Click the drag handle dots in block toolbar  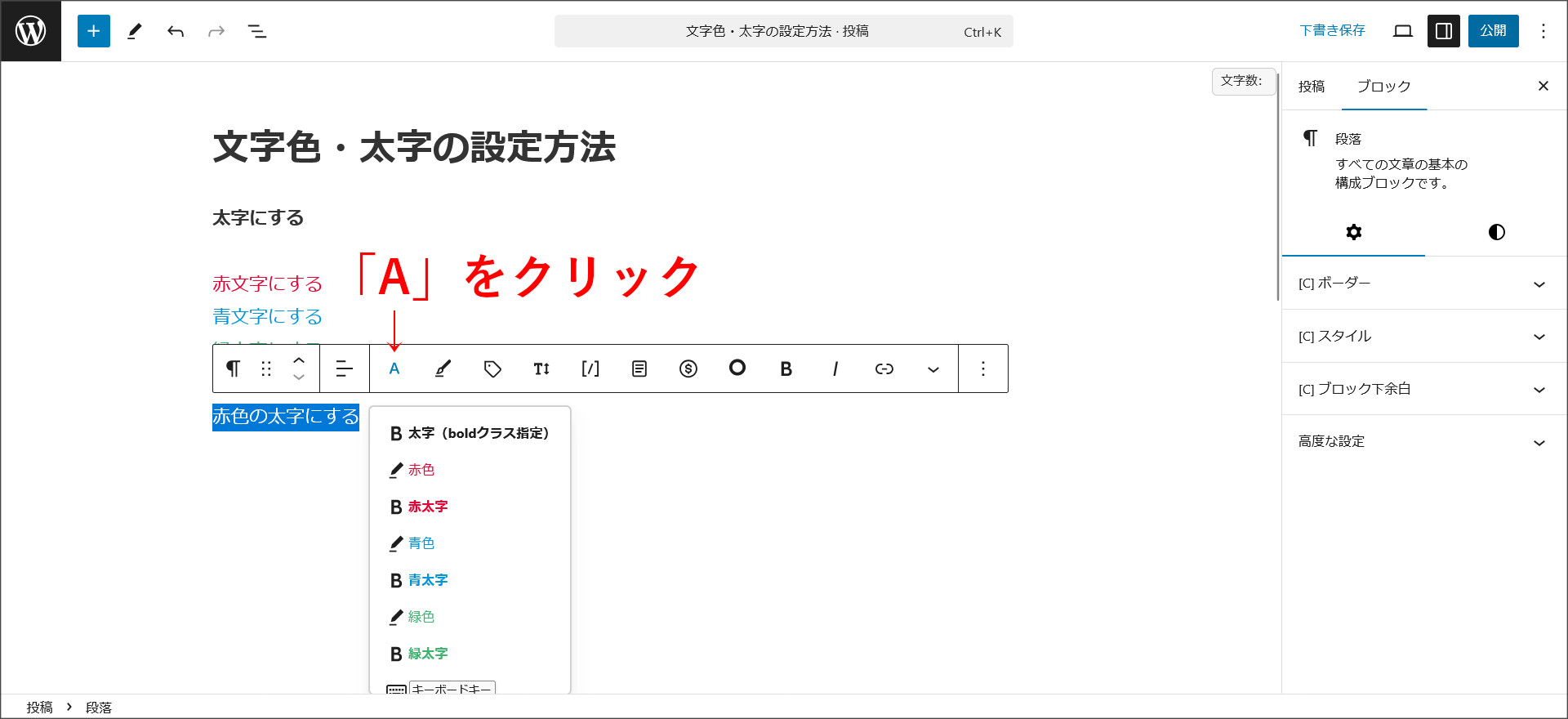[x=266, y=368]
